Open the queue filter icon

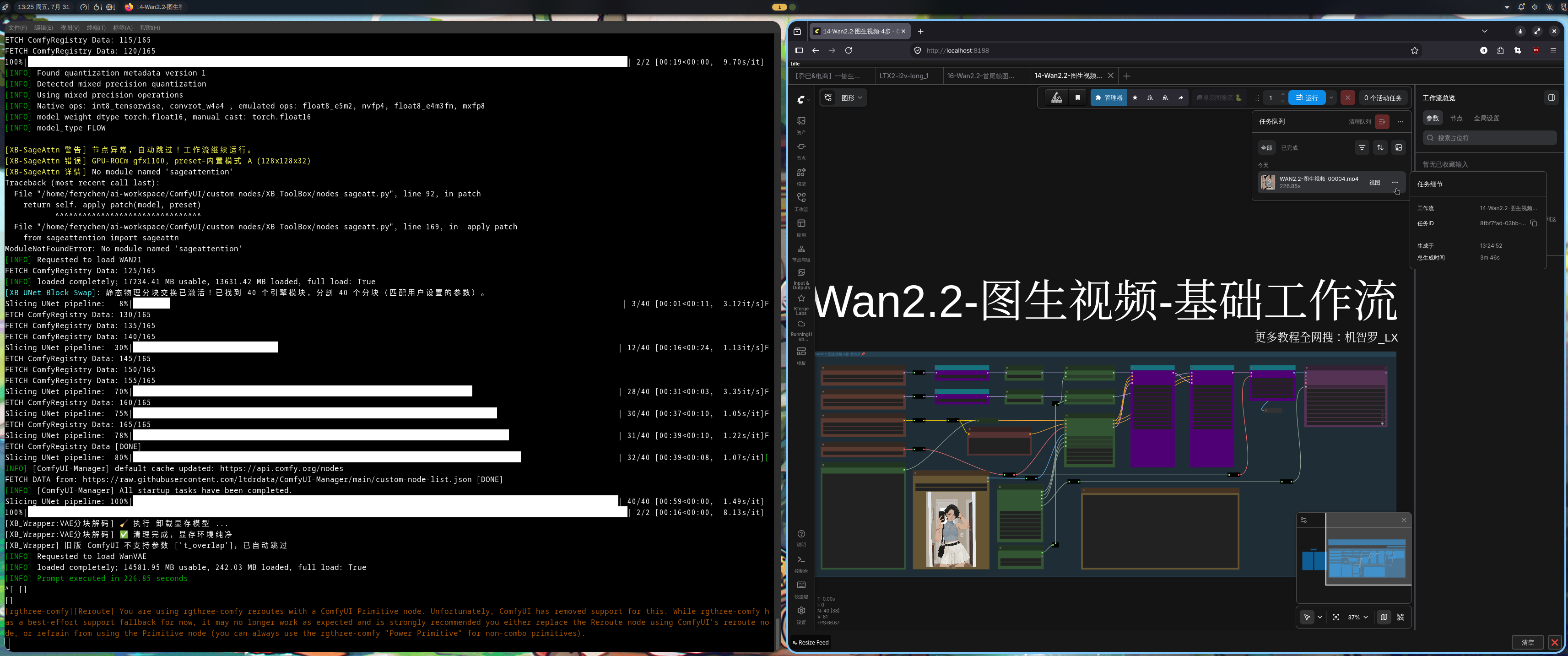point(1362,147)
